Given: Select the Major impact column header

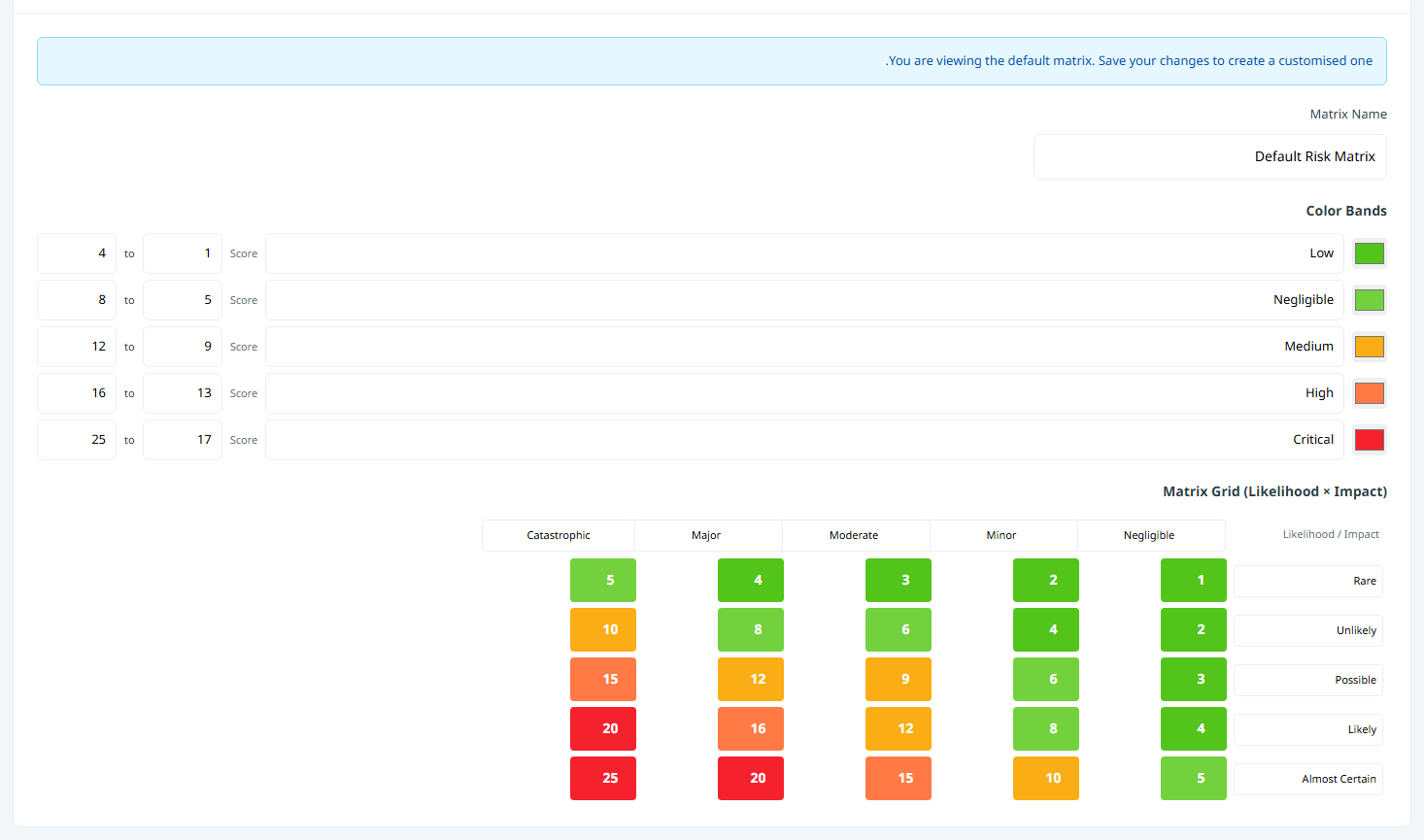Looking at the screenshot, I should 708,536.
